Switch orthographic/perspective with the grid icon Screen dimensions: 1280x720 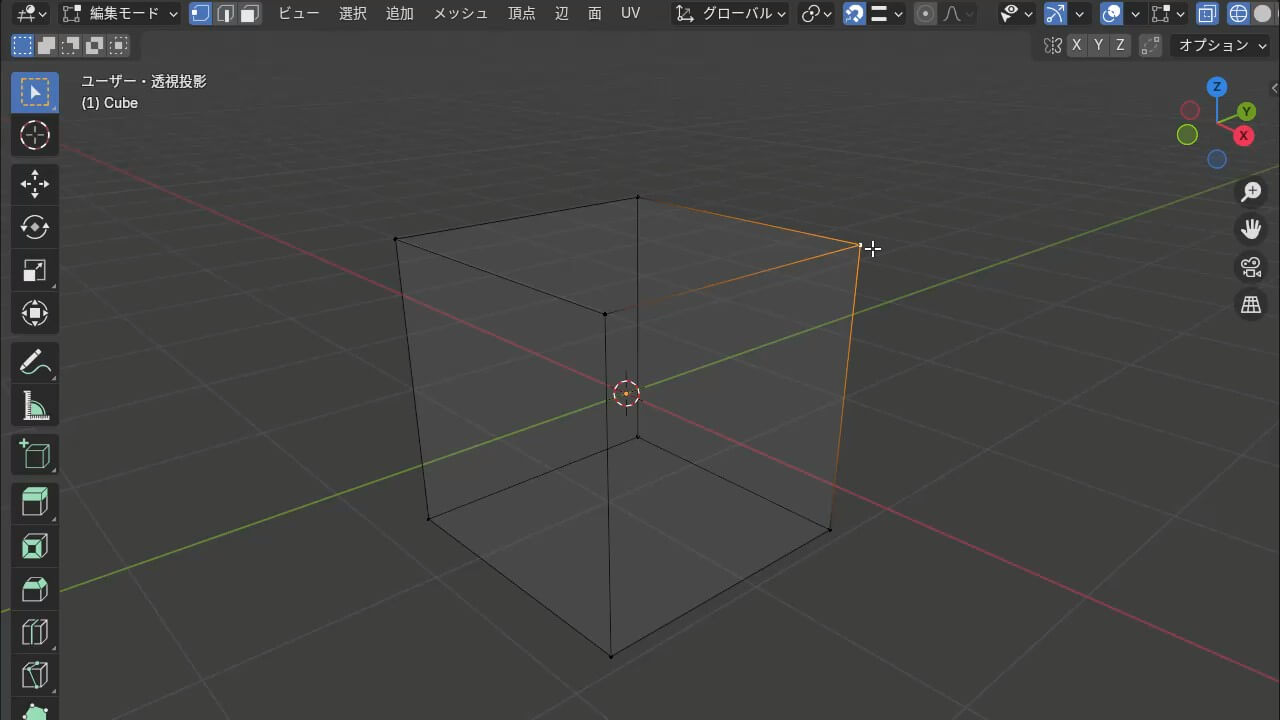pos(1251,305)
